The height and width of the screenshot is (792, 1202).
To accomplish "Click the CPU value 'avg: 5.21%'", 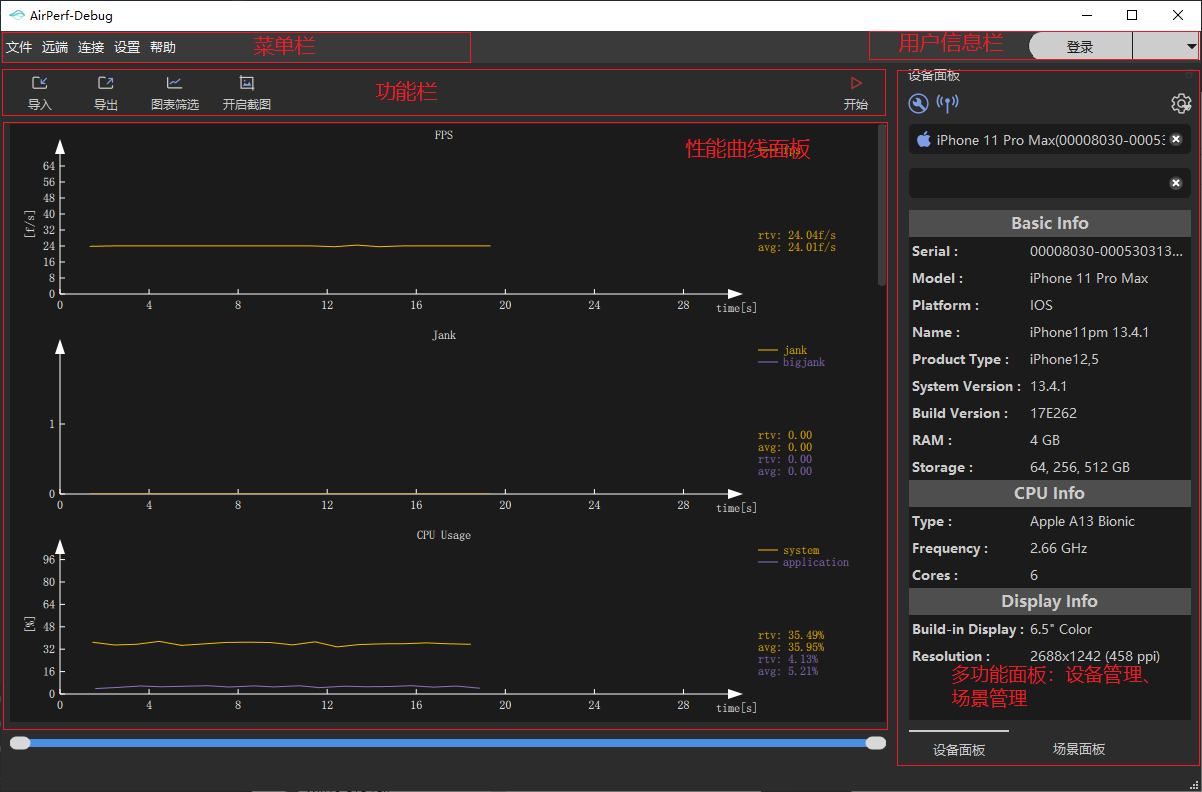I will tap(788, 671).
